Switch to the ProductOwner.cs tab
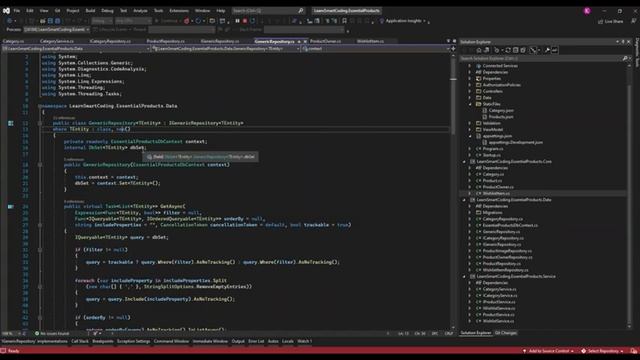 click(325, 41)
